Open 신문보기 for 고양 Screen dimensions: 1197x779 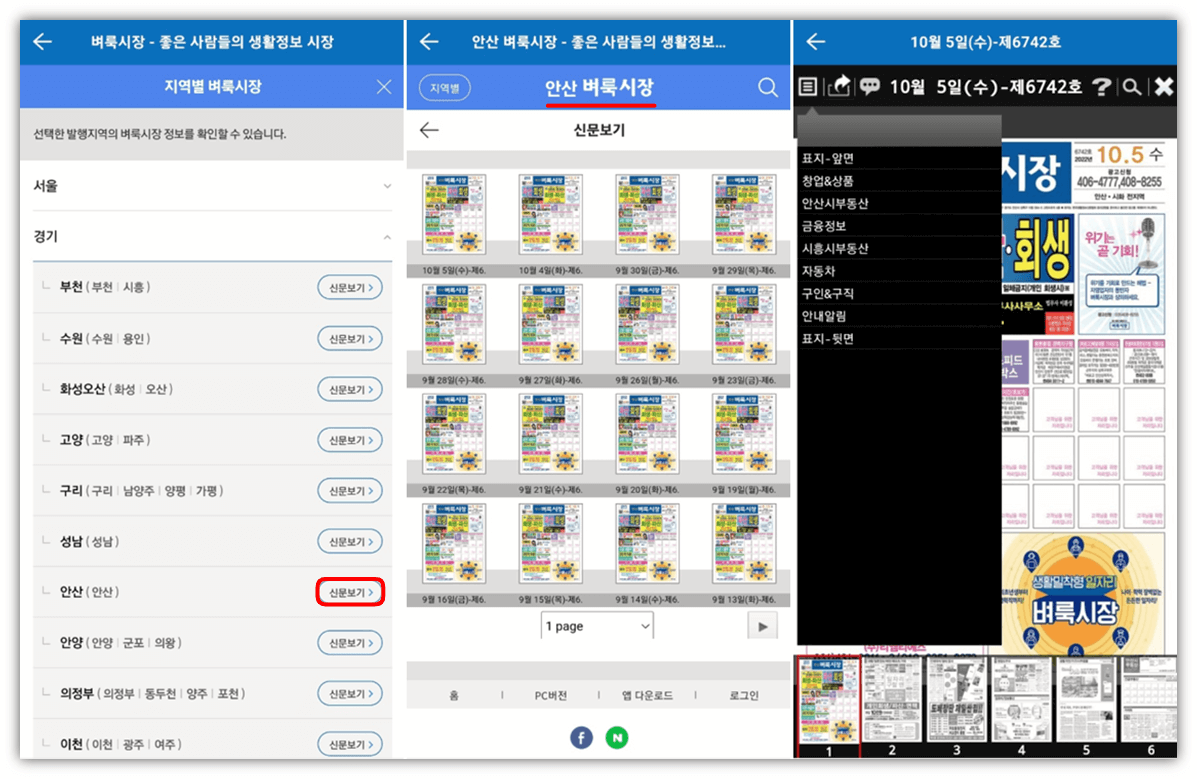350,440
